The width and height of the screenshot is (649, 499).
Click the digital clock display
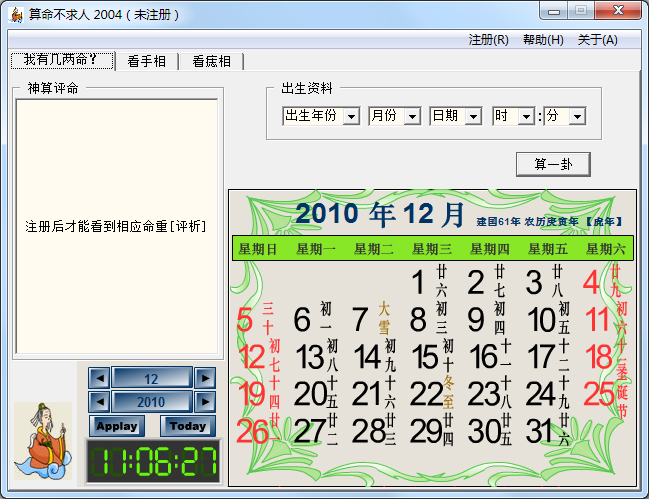pos(152,462)
